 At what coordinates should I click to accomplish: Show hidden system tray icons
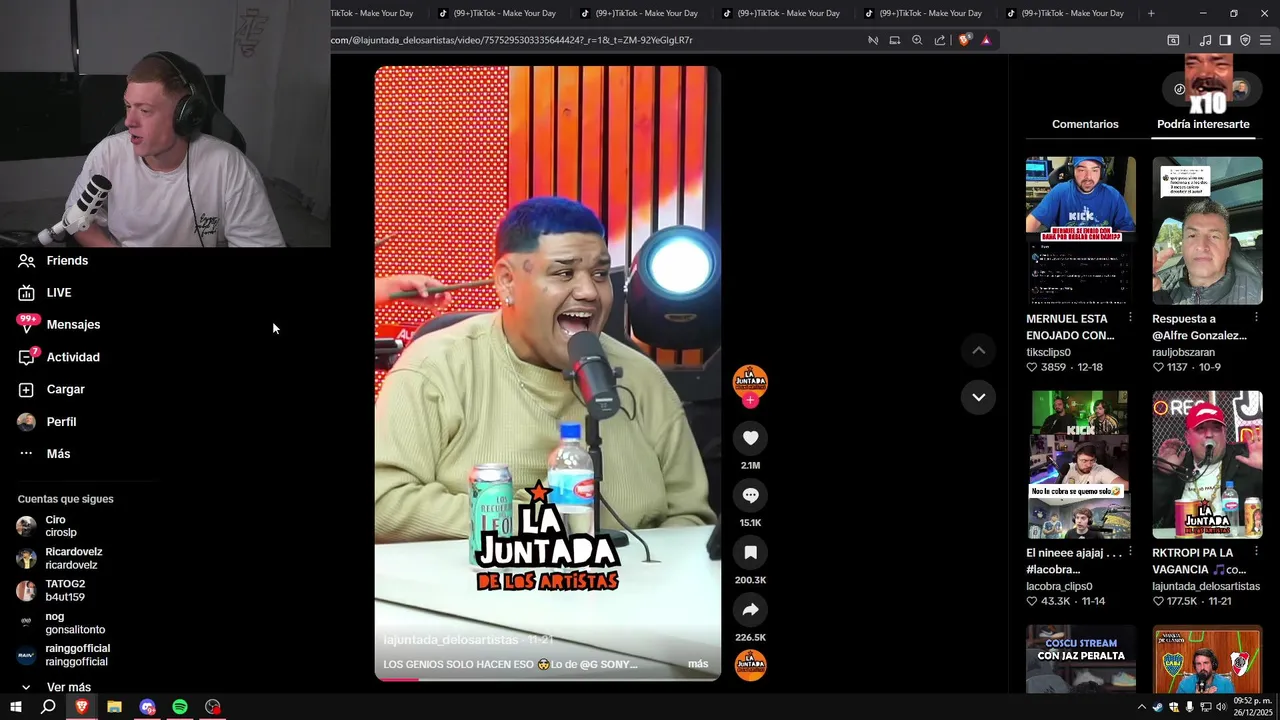pos(1141,707)
